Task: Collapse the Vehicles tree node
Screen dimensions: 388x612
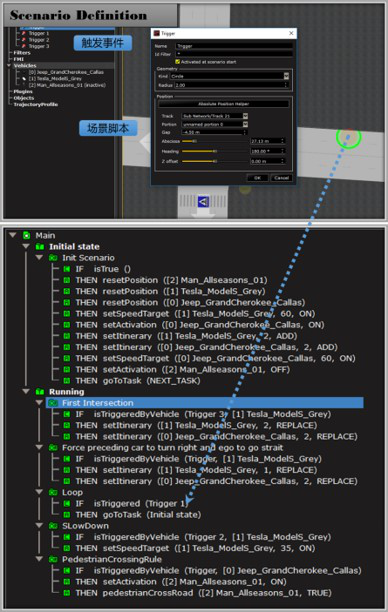Action: [x=9, y=66]
